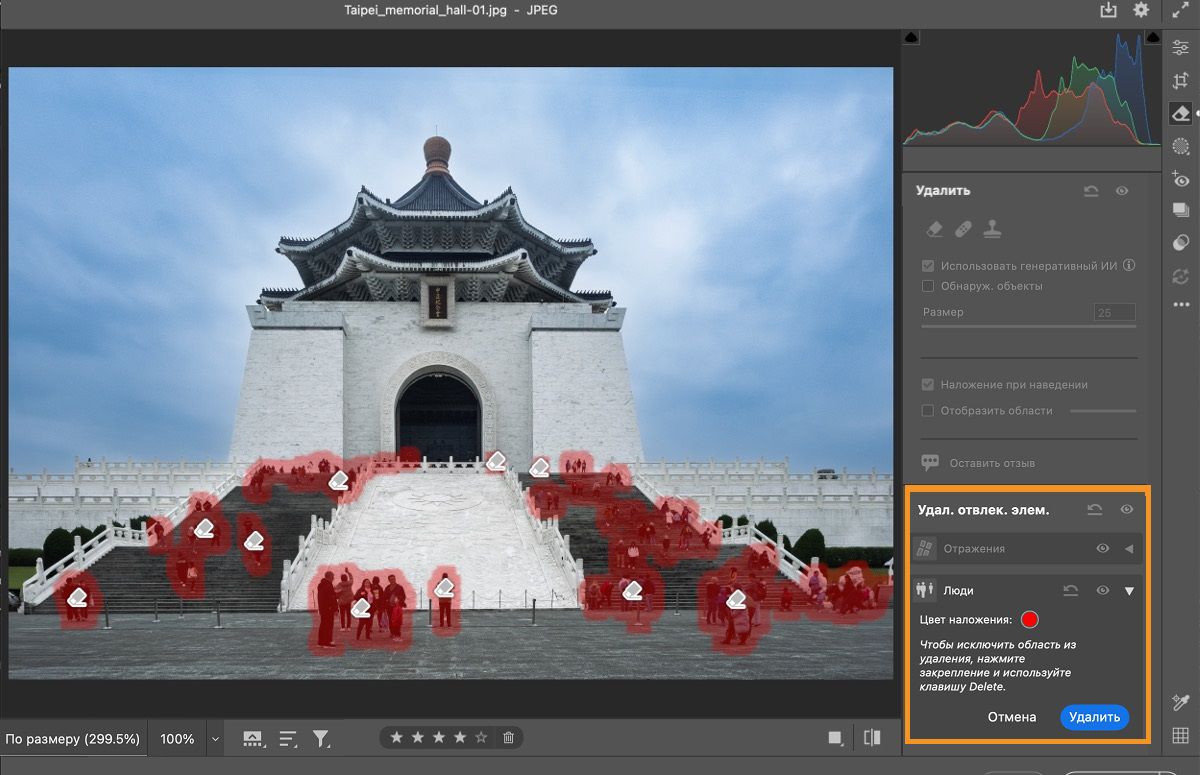The height and width of the screenshot is (775, 1200).
Task: Toggle highlight clipping warning in histogram
Action: 1153,37
